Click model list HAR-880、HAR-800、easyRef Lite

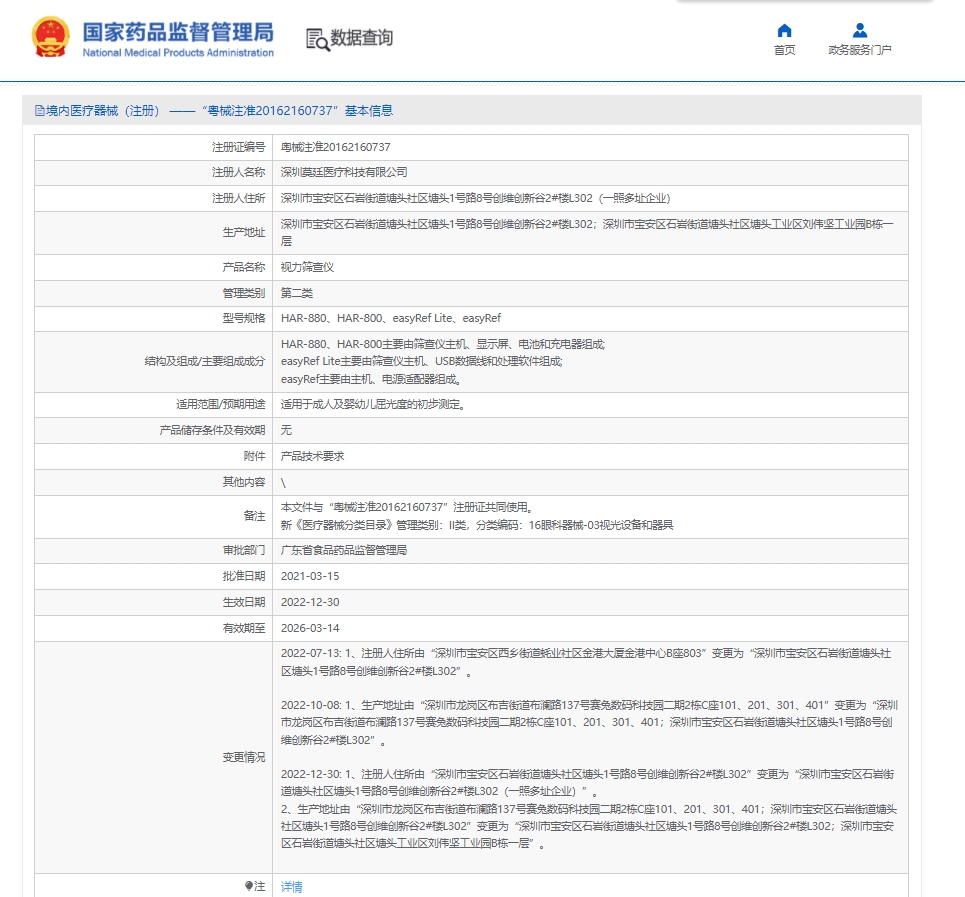click(x=391, y=318)
